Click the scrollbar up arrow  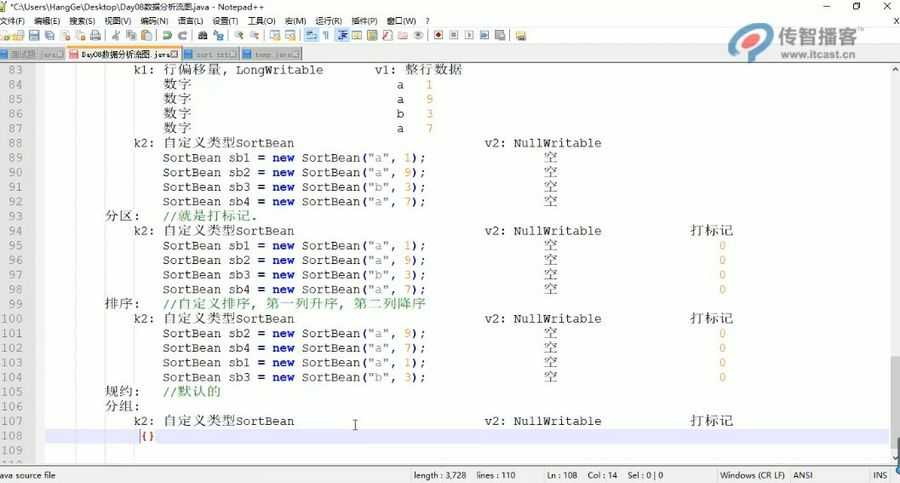click(x=895, y=69)
